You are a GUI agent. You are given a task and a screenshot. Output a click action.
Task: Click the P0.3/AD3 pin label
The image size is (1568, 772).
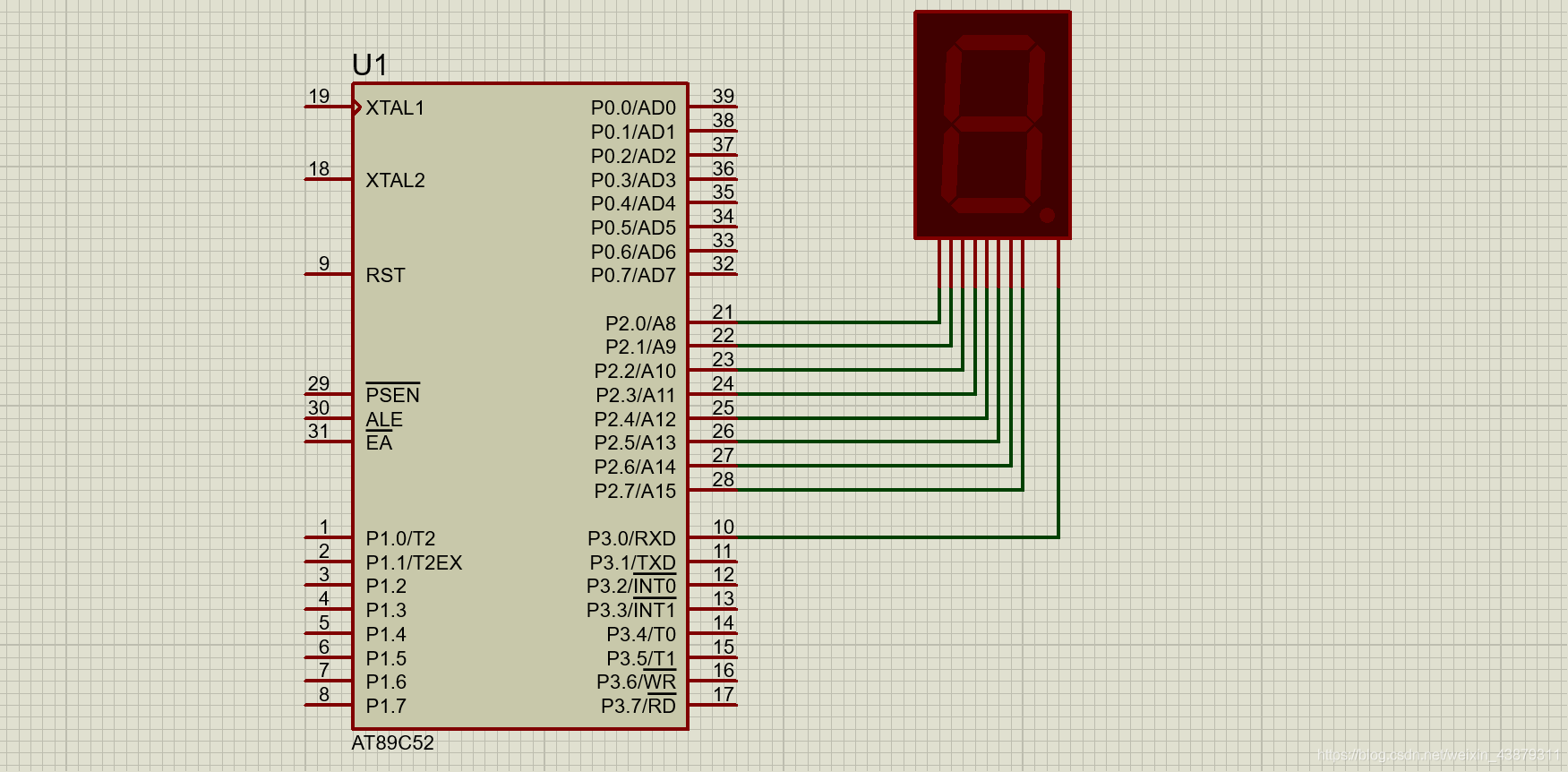pos(633,180)
